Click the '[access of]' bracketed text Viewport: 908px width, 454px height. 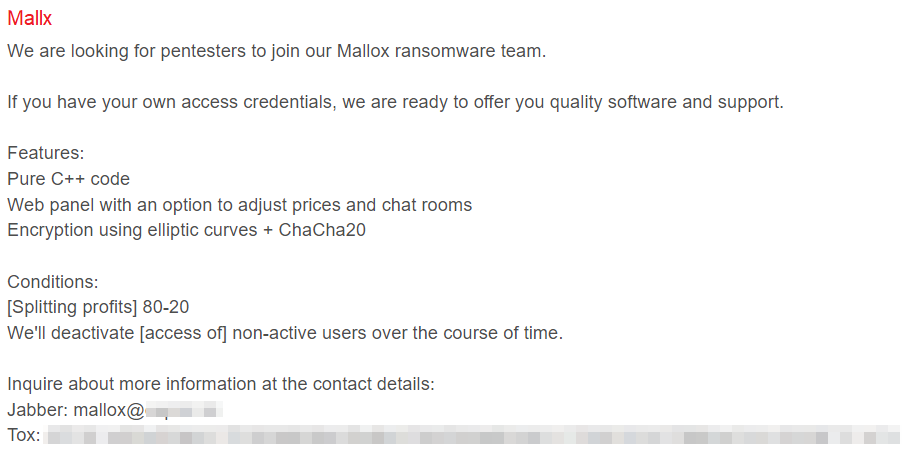tap(184, 334)
